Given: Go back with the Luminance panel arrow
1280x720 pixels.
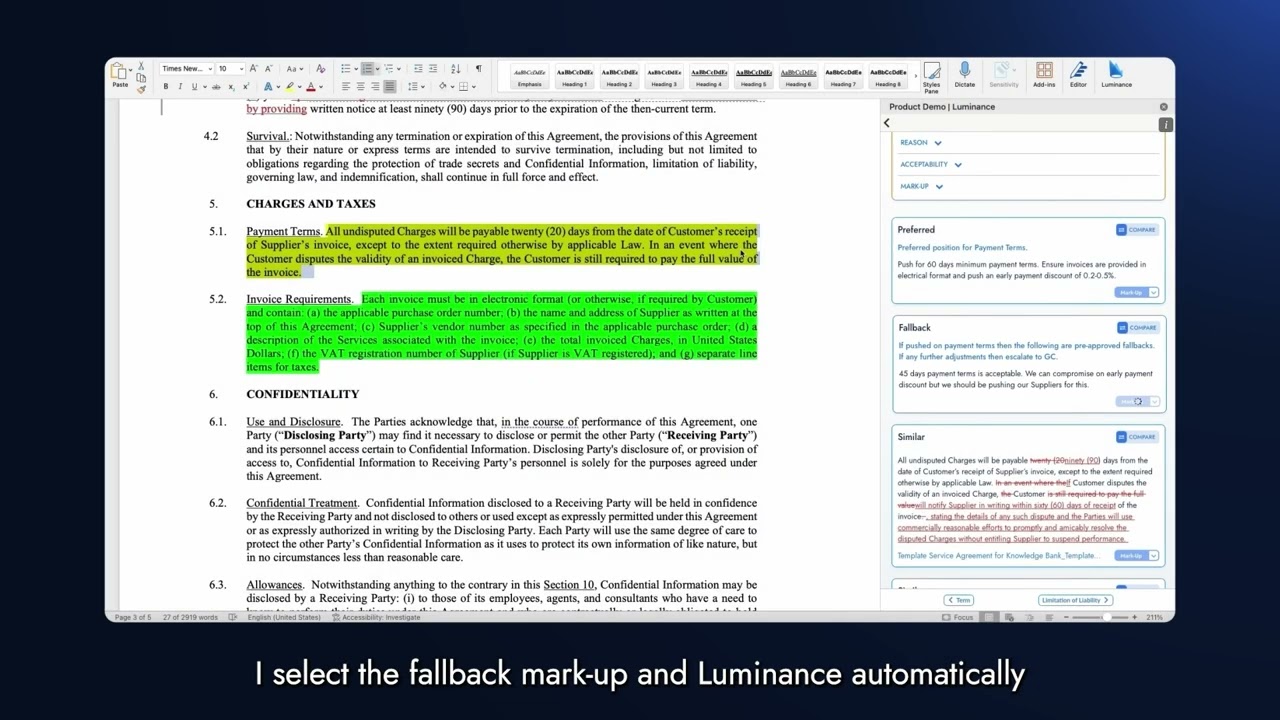Looking at the screenshot, I should click(886, 123).
